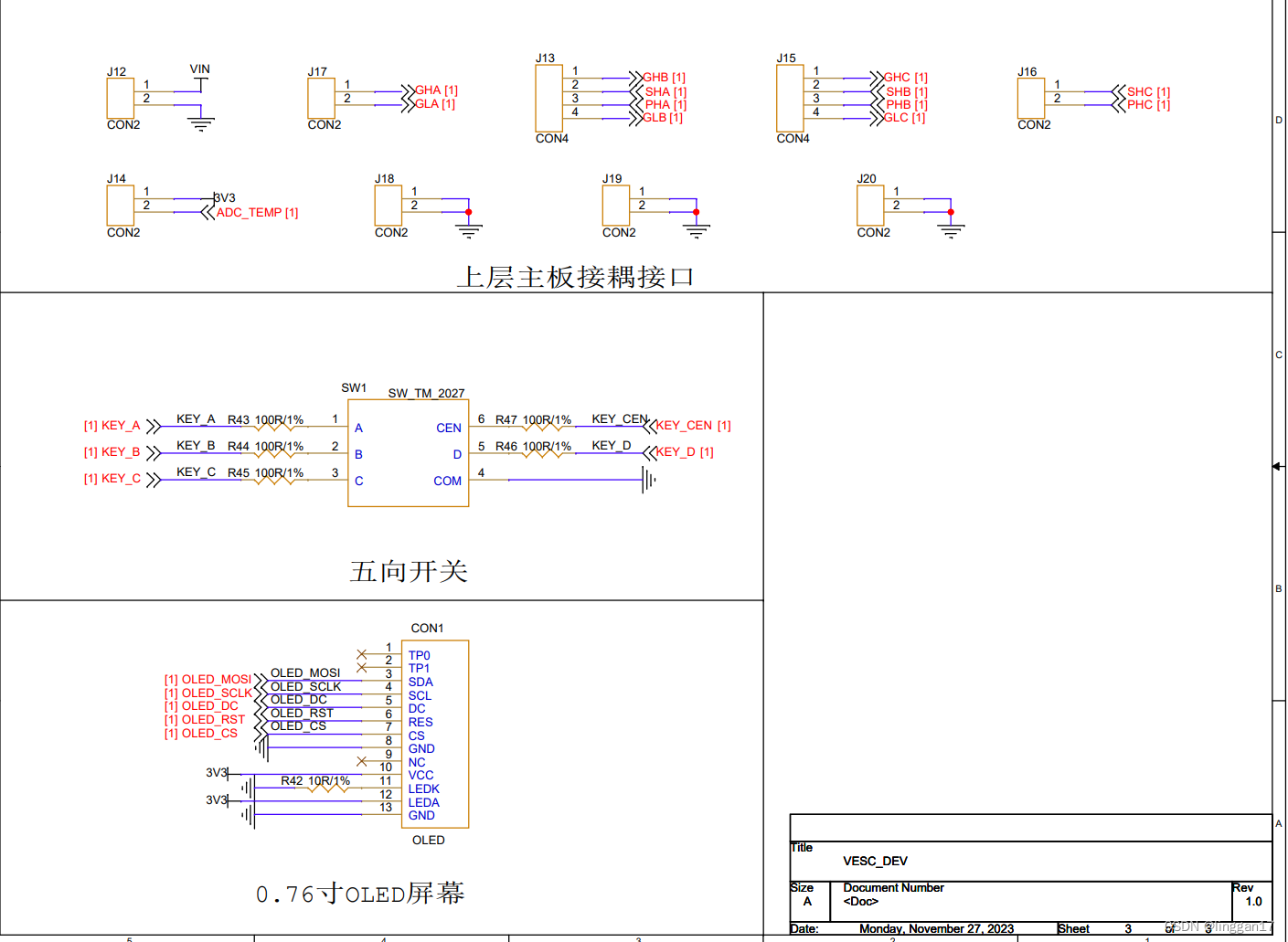Click the PHB [1] net label

pyautogui.click(x=907, y=105)
